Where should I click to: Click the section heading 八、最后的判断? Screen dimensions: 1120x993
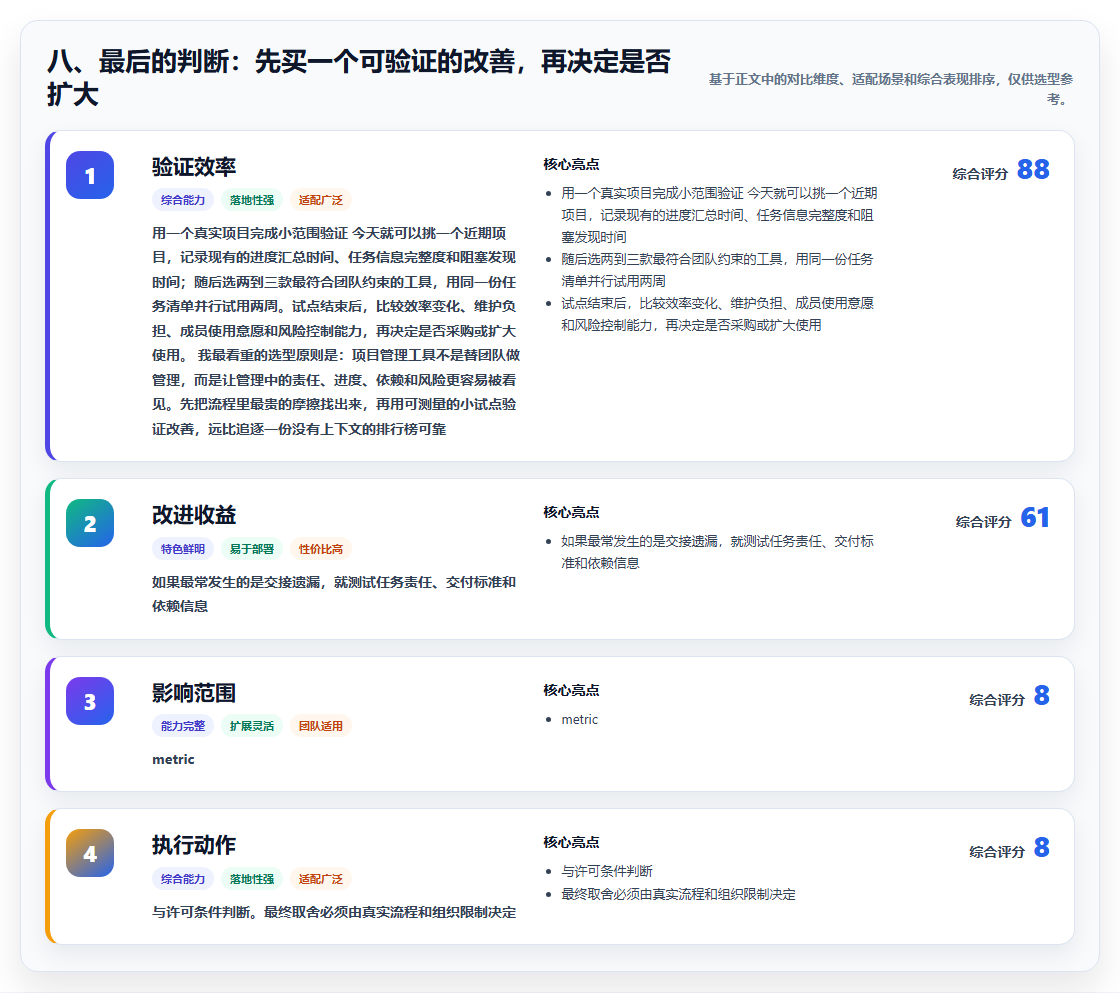pos(359,78)
